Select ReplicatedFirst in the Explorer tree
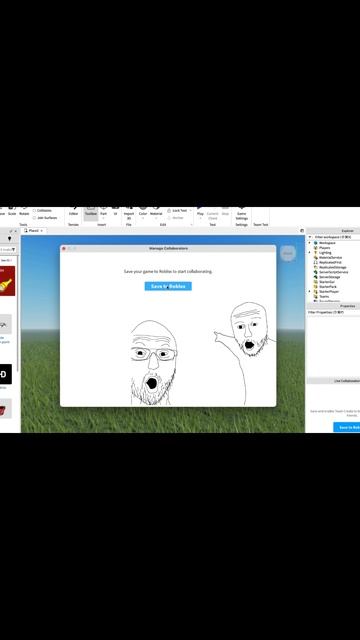The width and height of the screenshot is (360, 640). (330, 262)
